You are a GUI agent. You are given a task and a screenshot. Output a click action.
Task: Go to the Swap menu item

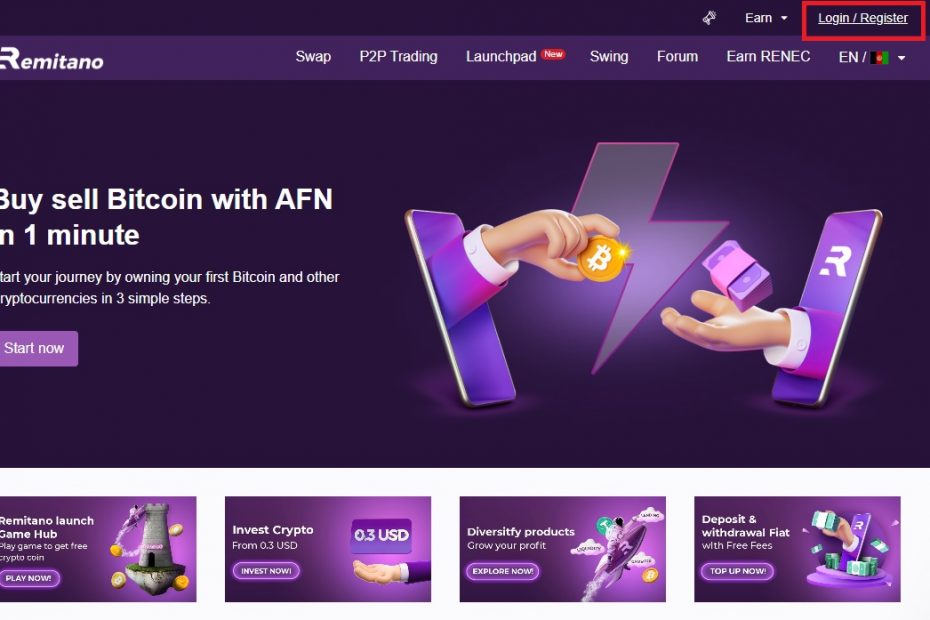313,56
